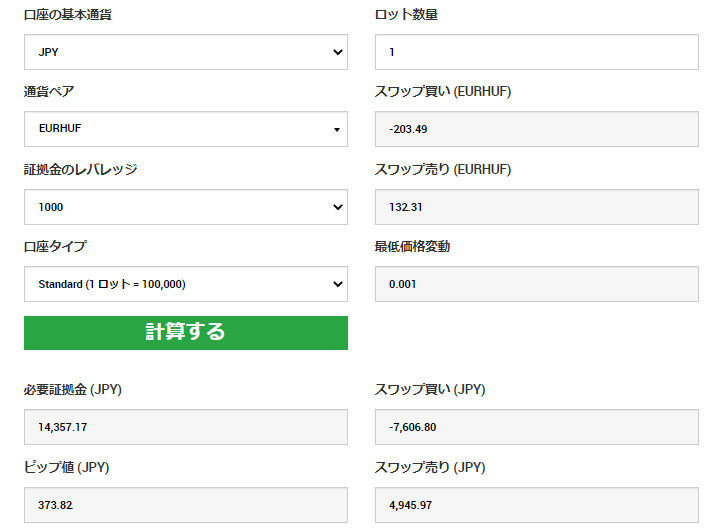Click the 口座の基本通貨 label
Viewport: 714px width, 528px height.
pos(68,15)
